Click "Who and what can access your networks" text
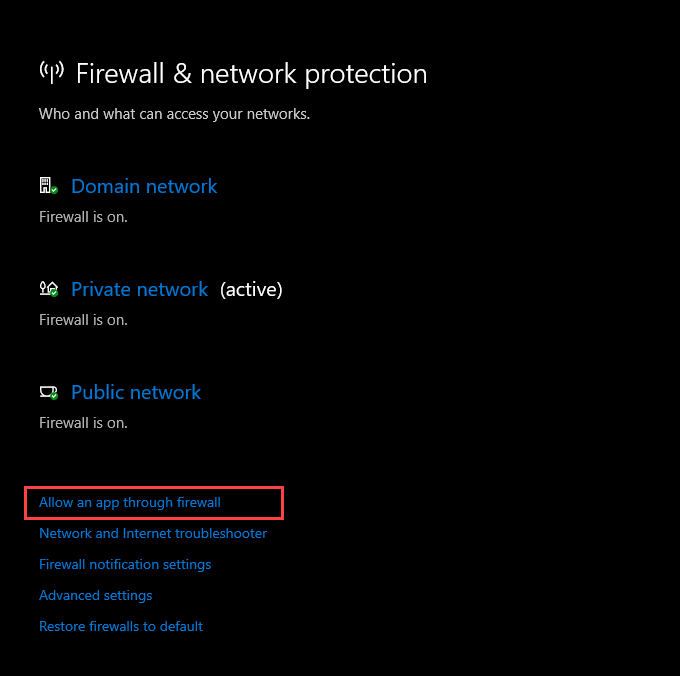The image size is (680, 676). 174,114
